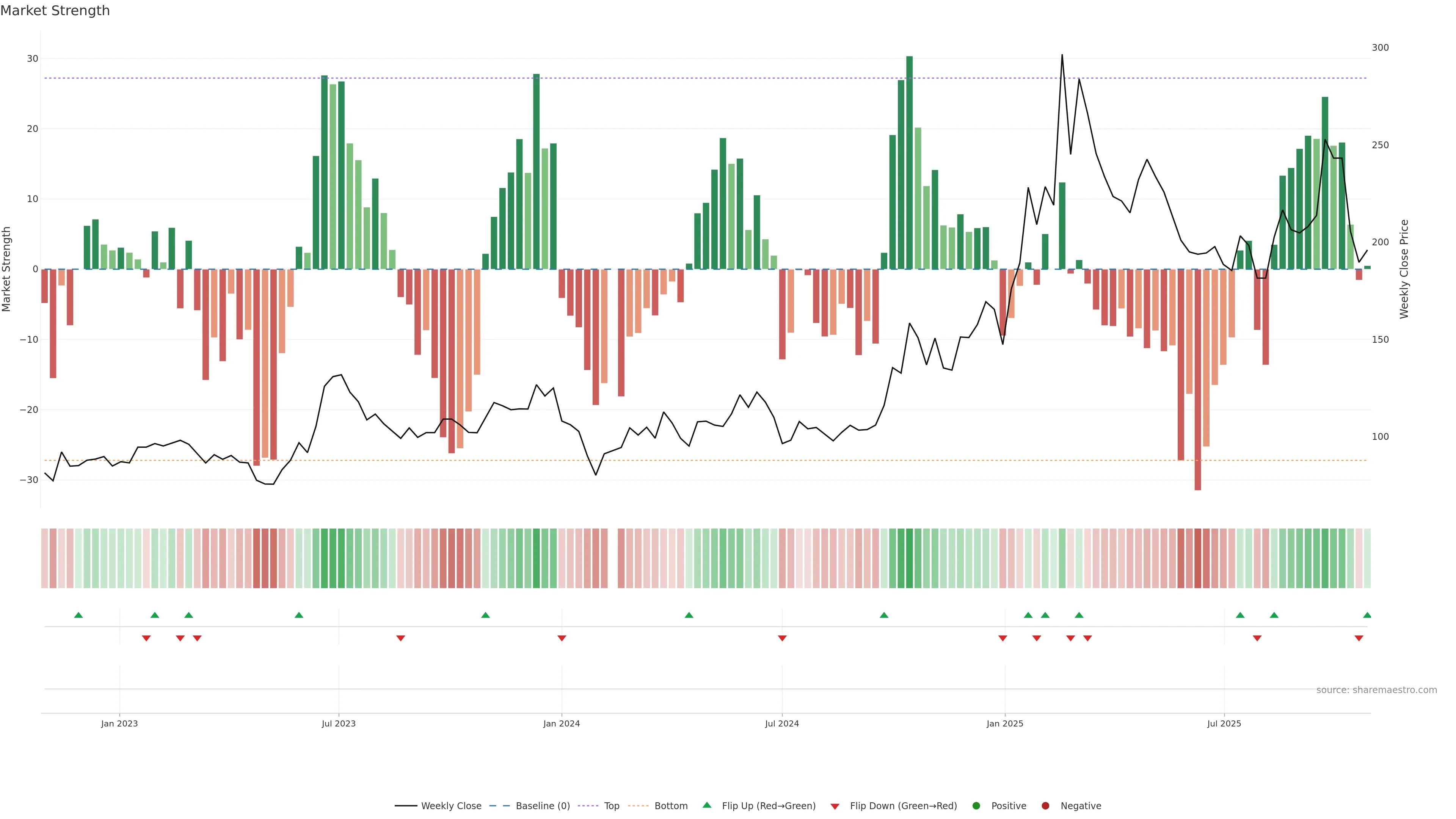Click the last red flip-down triangle marker

pyautogui.click(x=1359, y=638)
